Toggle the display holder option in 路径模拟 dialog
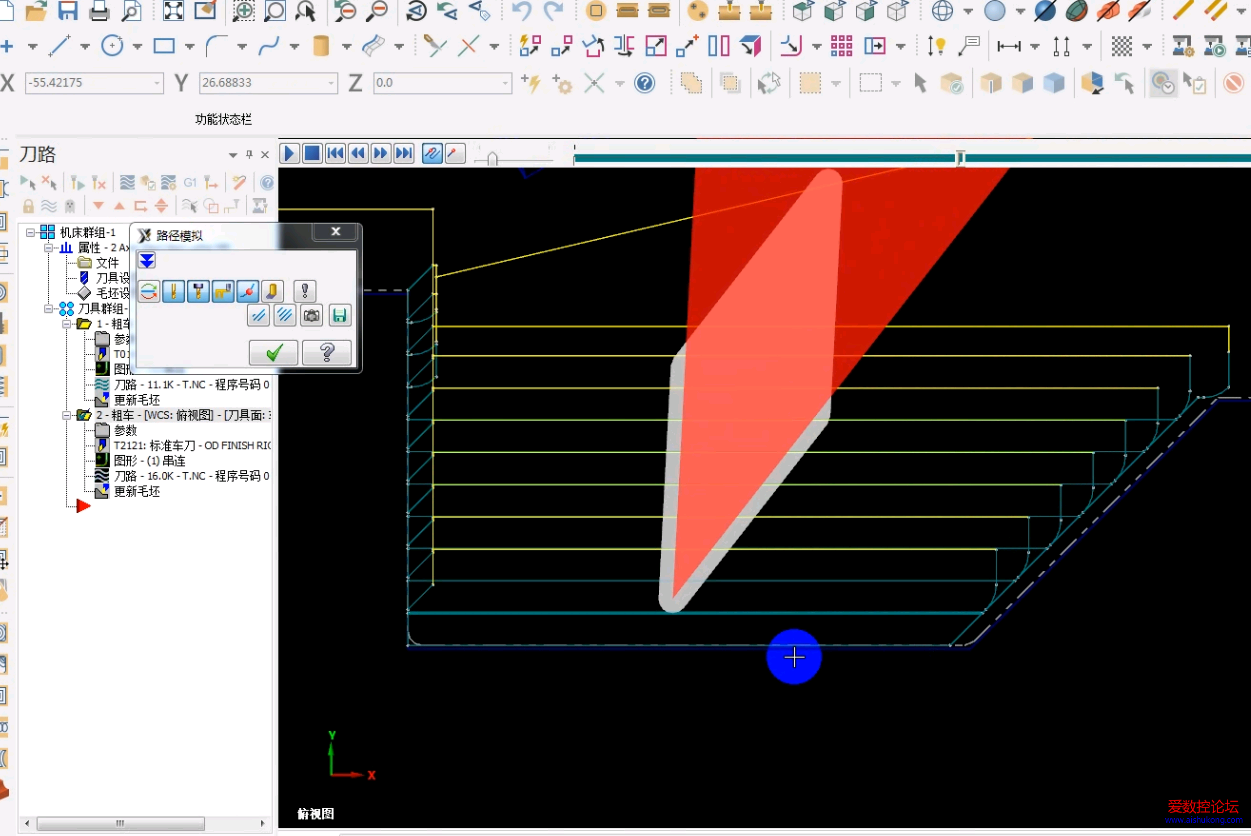1251x836 pixels. coord(198,291)
